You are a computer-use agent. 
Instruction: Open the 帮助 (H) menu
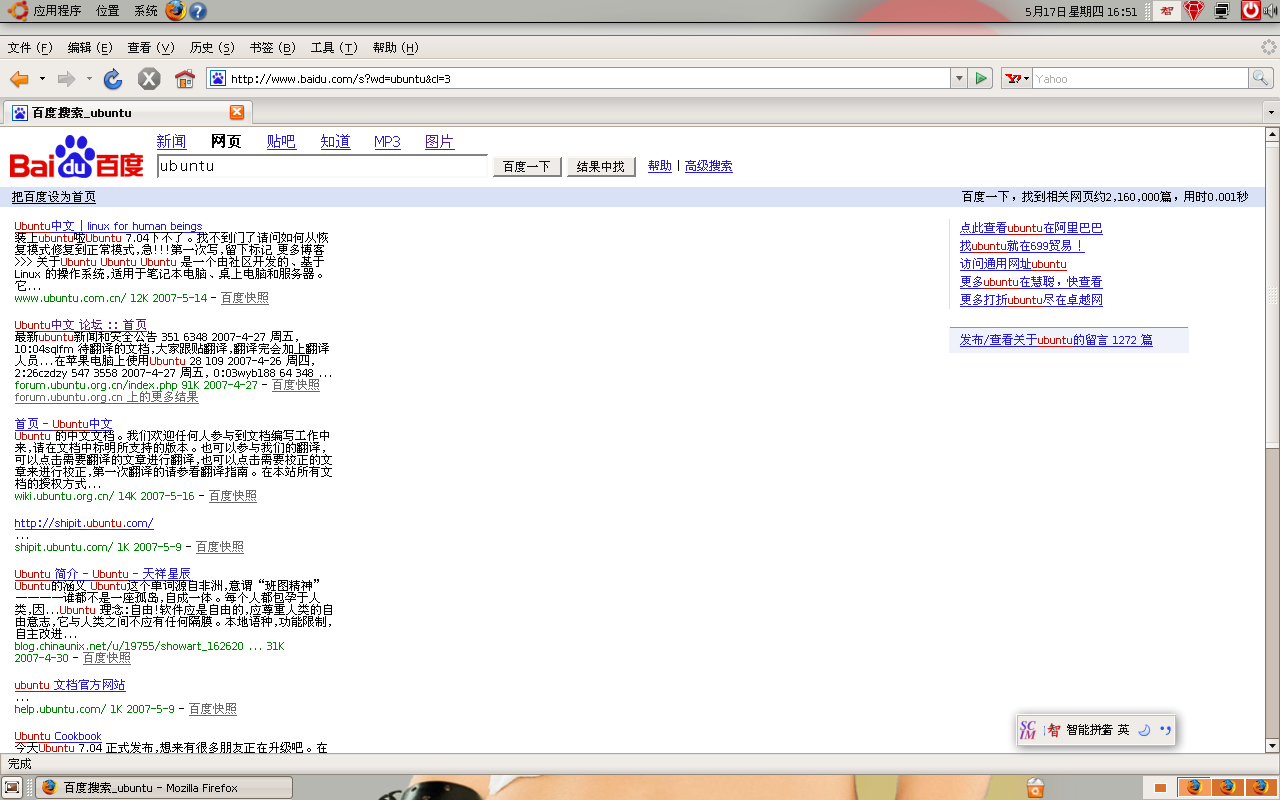[395, 48]
